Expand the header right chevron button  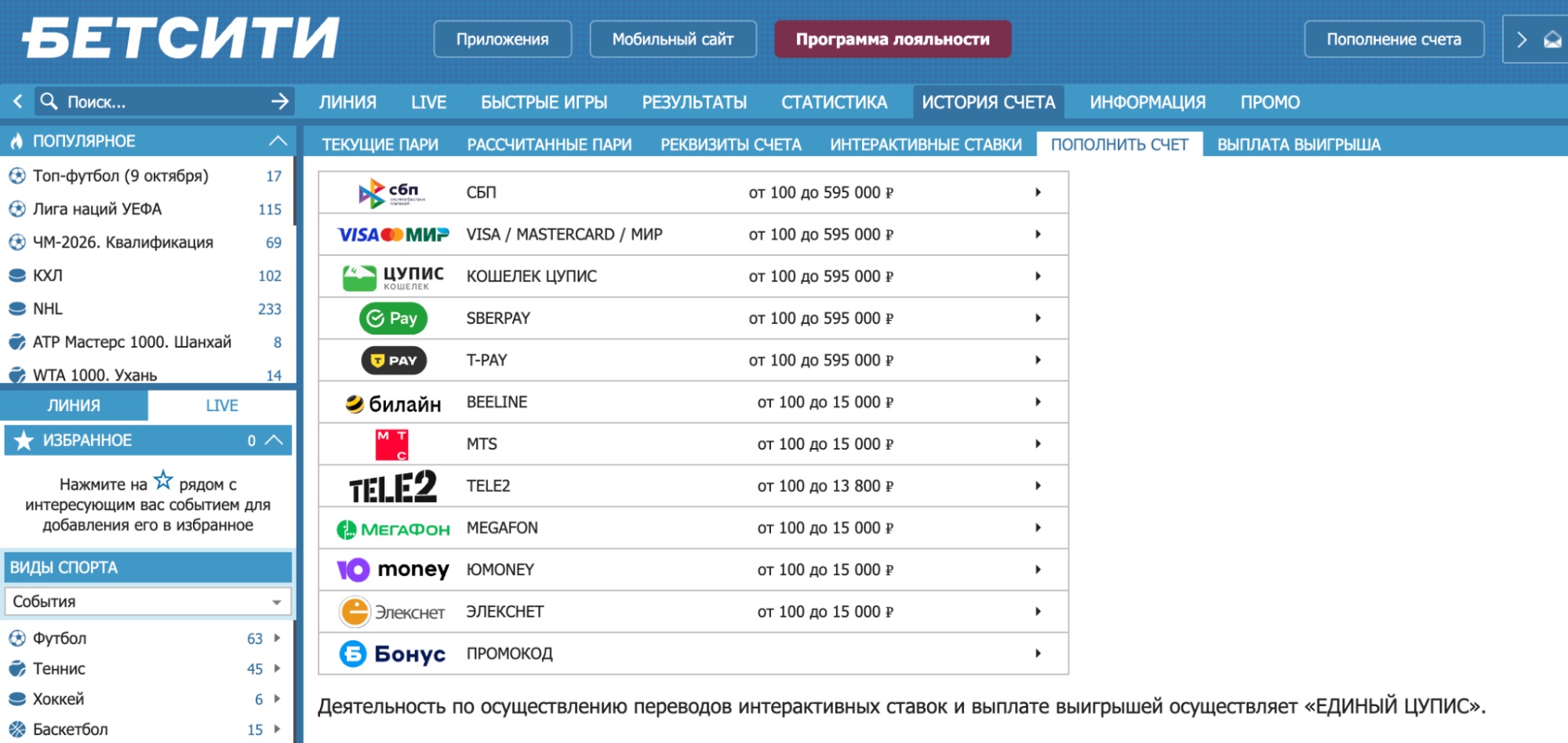[1522, 39]
